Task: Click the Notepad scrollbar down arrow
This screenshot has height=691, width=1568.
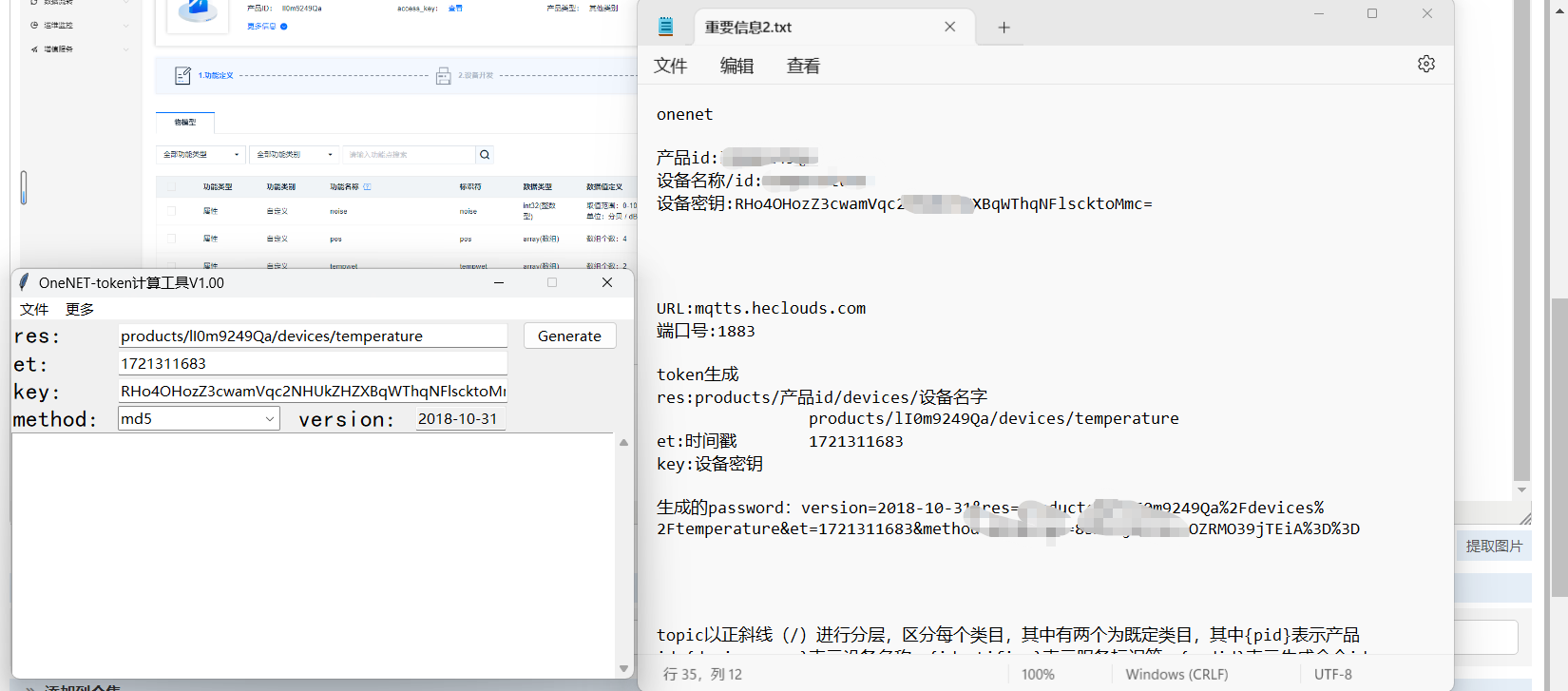Action: click(x=1521, y=489)
